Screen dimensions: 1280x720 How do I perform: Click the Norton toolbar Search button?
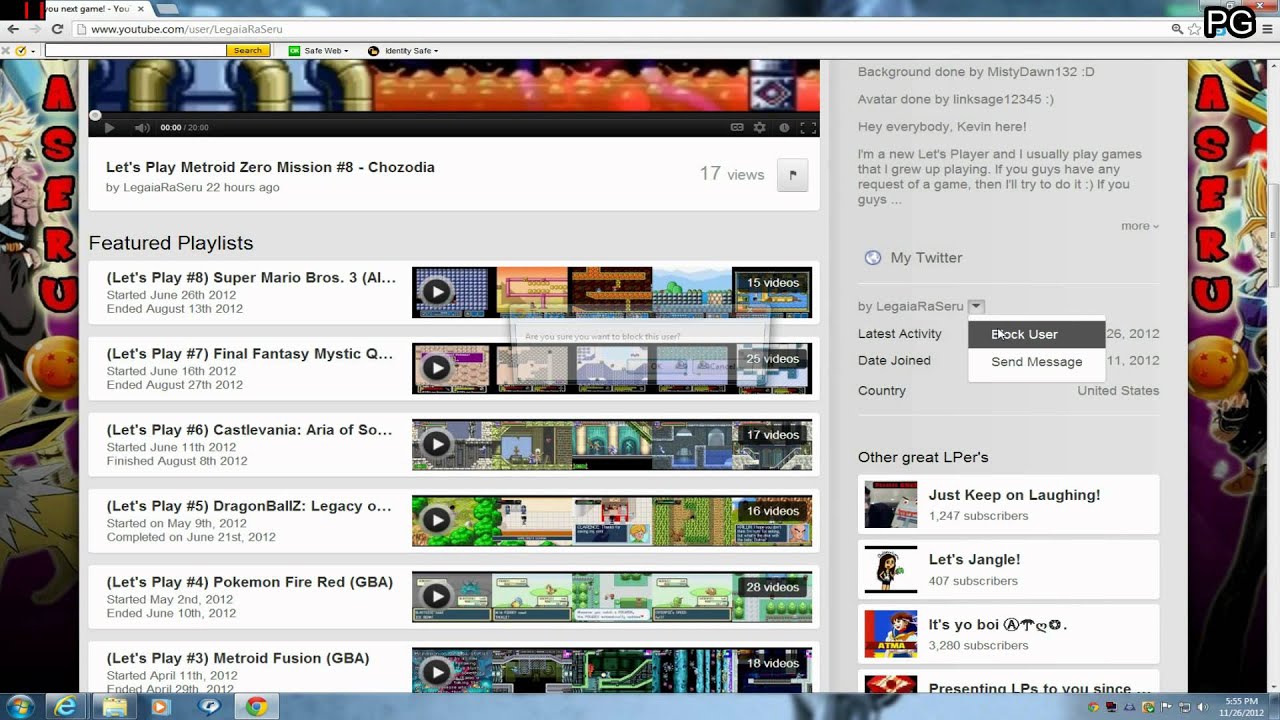(248, 50)
